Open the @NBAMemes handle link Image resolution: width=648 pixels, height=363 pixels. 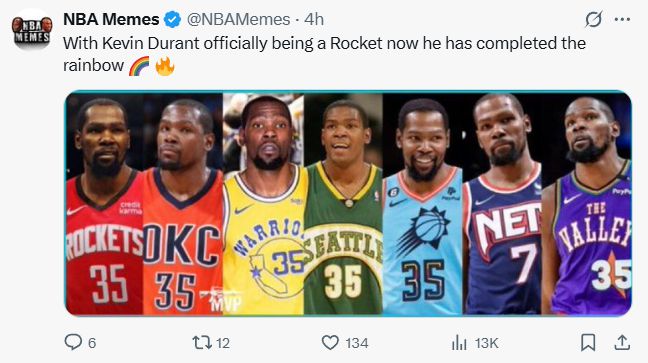[238, 19]
